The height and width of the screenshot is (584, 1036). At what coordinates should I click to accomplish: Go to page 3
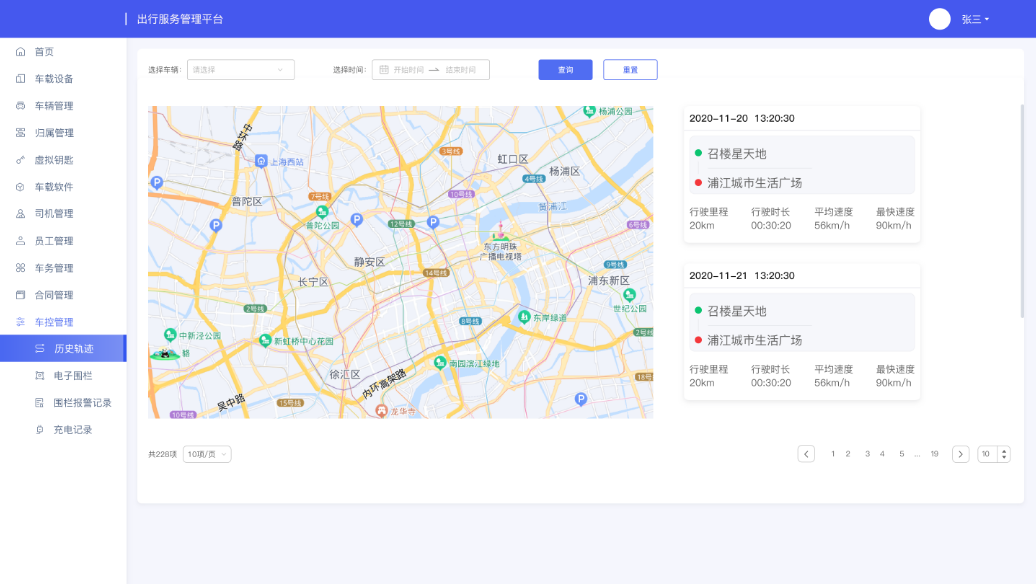(x=868, y=454)
